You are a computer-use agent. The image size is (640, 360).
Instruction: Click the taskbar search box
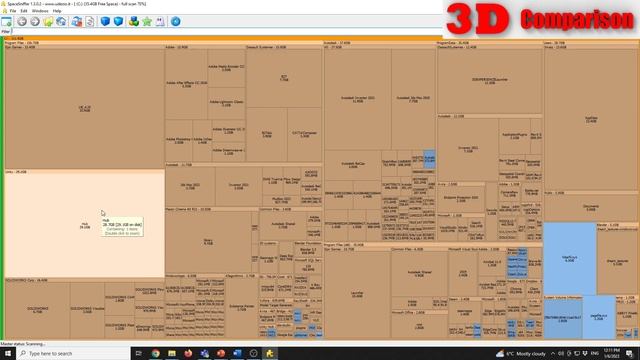coord(73,353)
